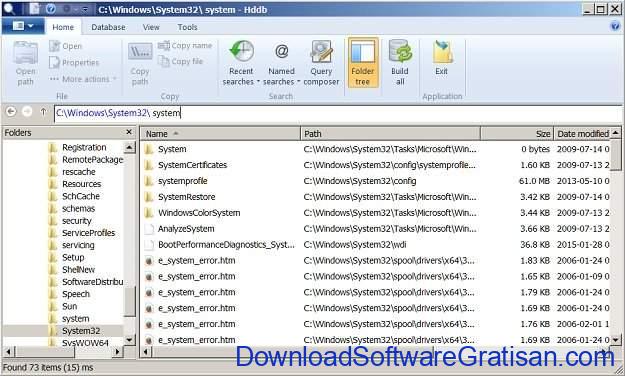Click the quick access help icon in title bar
The width and height of the screenshot is (625, 376).
pyautogui.click(x=51, y=9)
